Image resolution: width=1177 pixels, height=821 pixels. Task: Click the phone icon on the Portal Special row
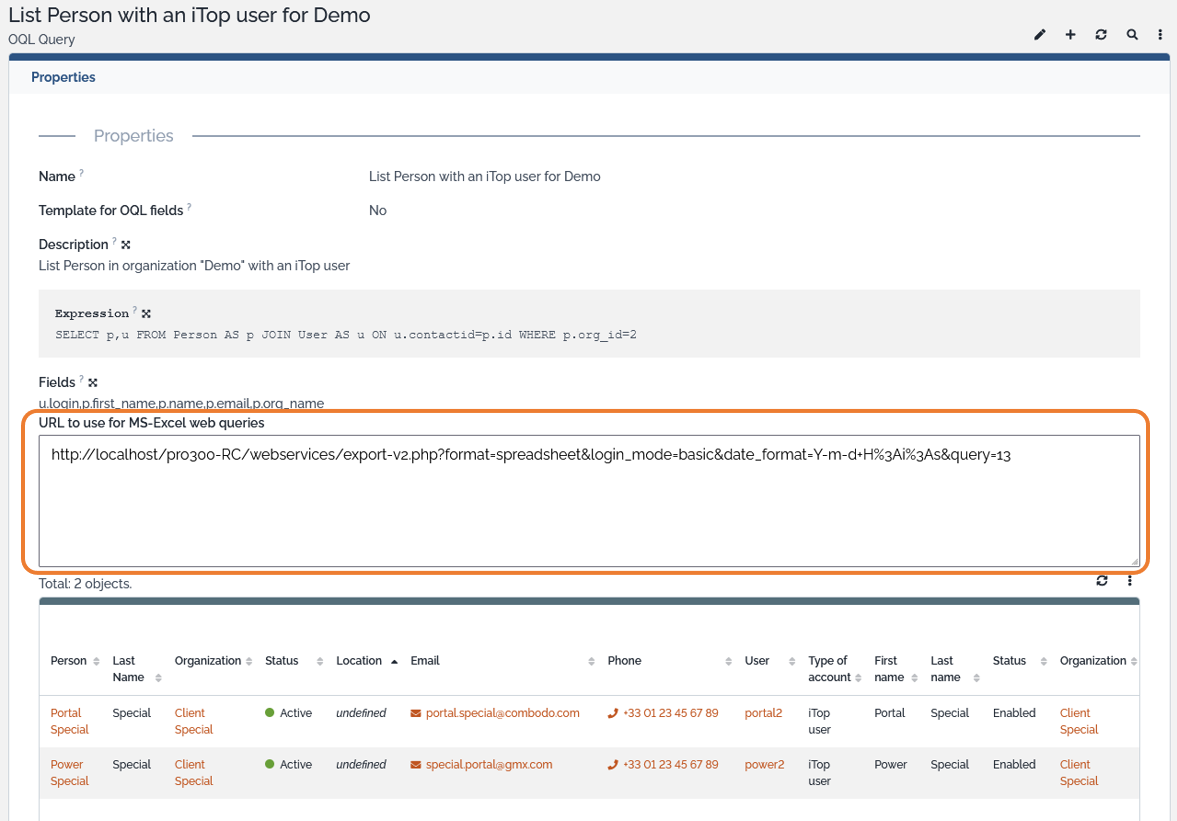pos(614,712)
